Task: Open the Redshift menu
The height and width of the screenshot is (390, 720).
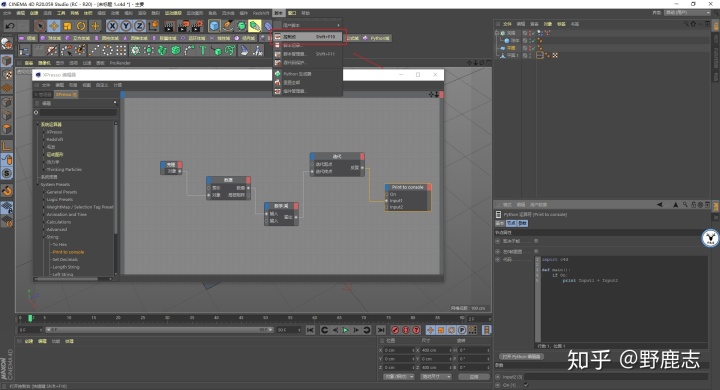Action: 261,13
